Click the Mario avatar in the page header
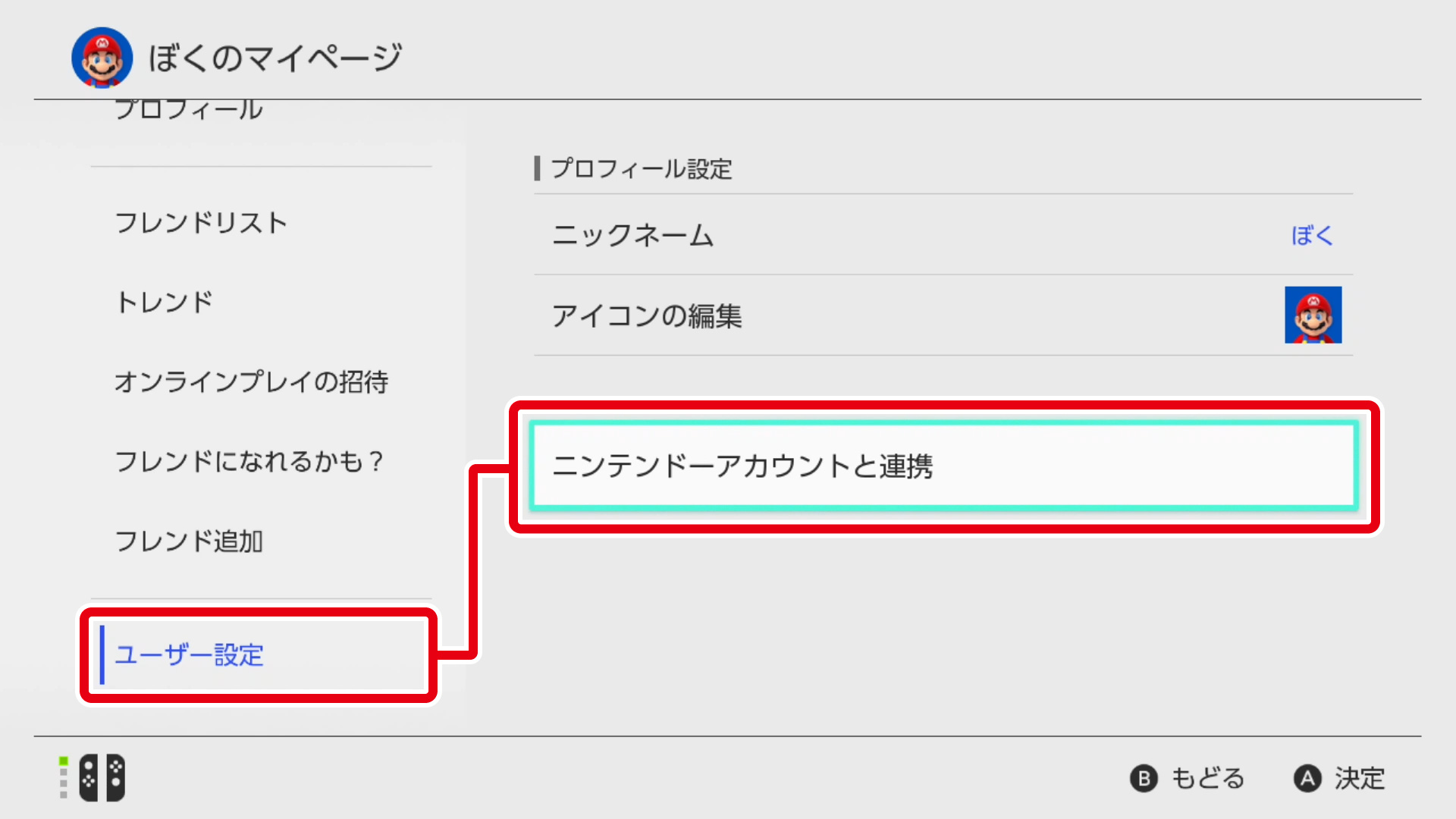Image resolution: width=1456 pixels, height=819 pixels. click(x=102, y=58)
